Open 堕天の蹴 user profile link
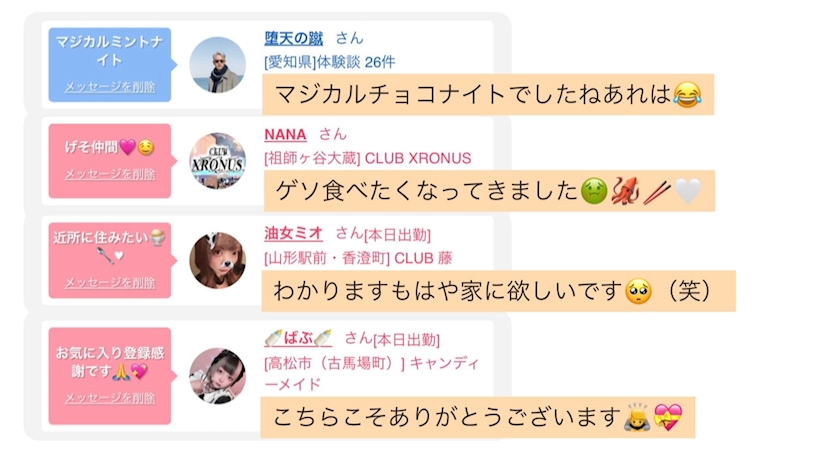This screenshot has width=840, height=459. 294,38
